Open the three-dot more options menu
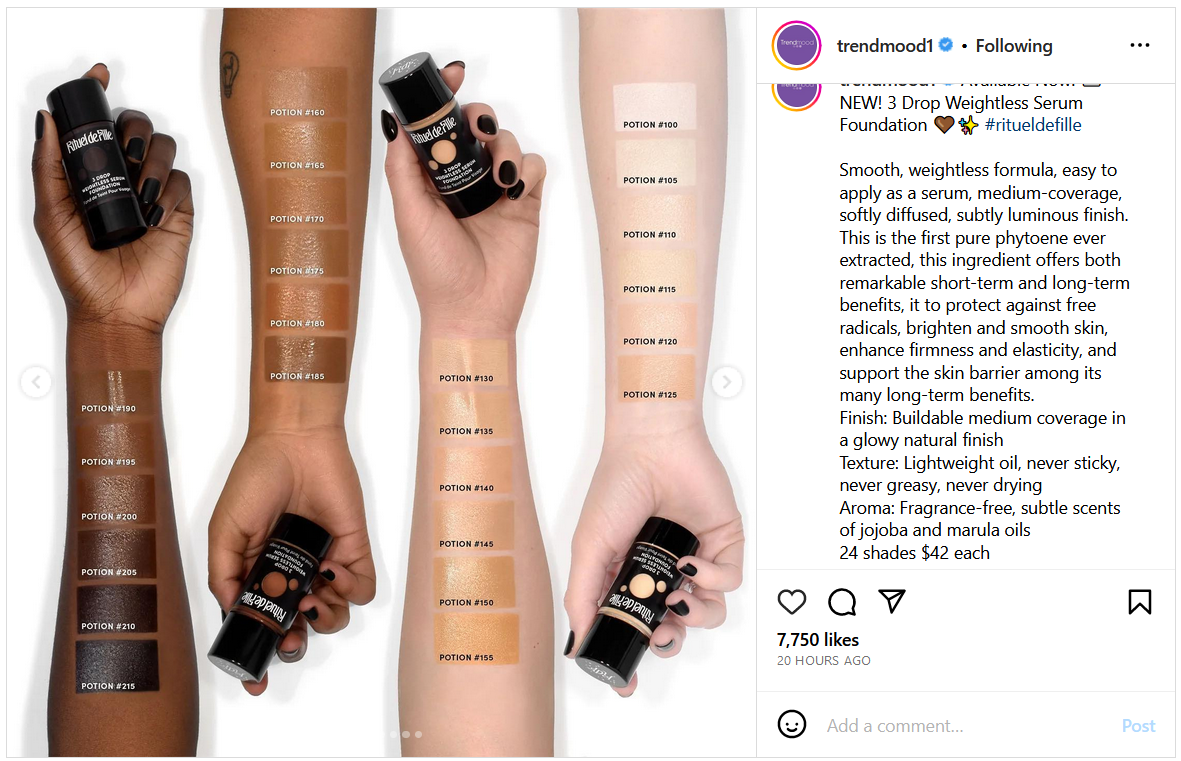This screenshot has width=1181, height=761. (1140, 45)
